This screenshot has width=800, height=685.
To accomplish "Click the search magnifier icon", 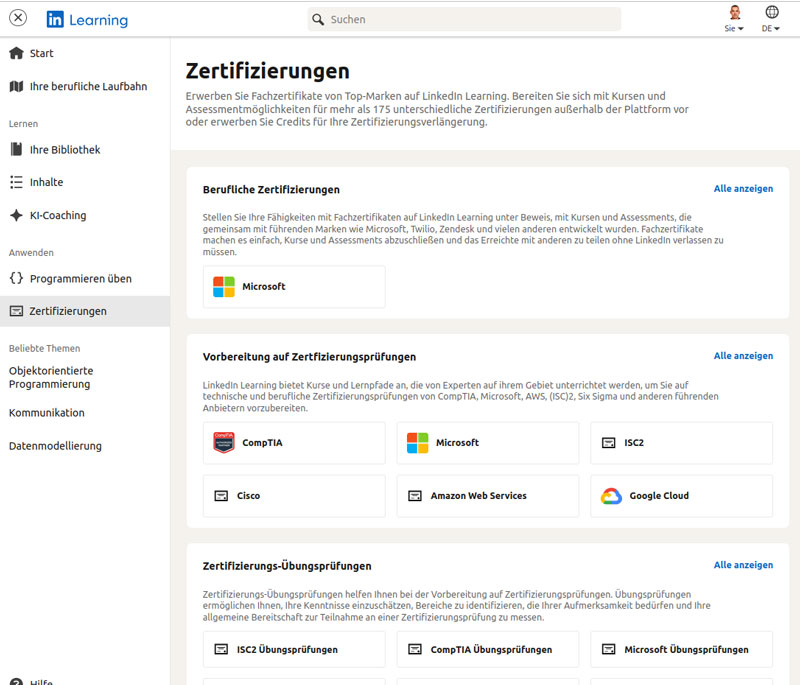I will click(318, 19).
